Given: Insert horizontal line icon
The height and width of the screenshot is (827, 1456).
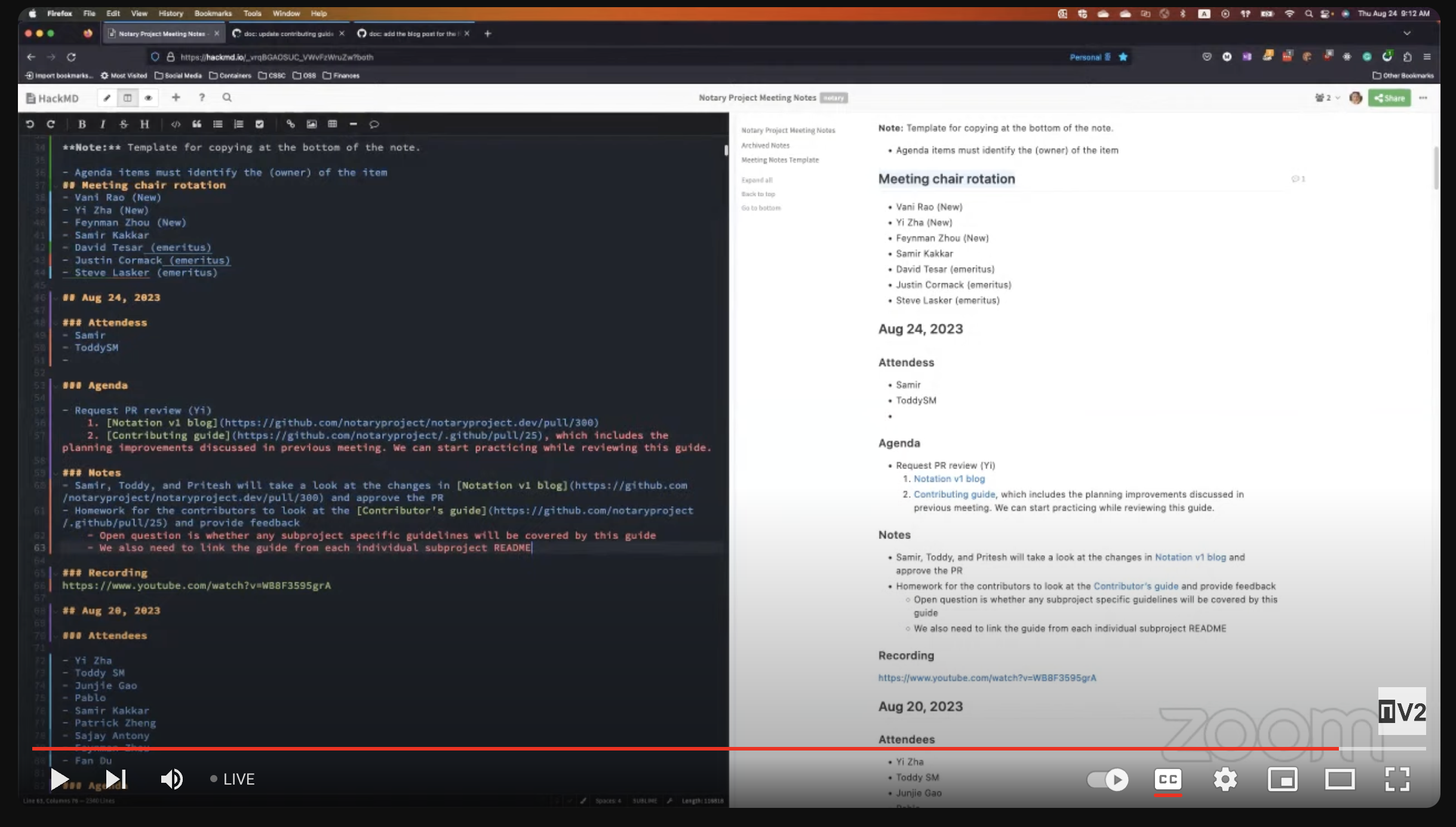Looking at the screenshot, I should [x=353, y=124].
